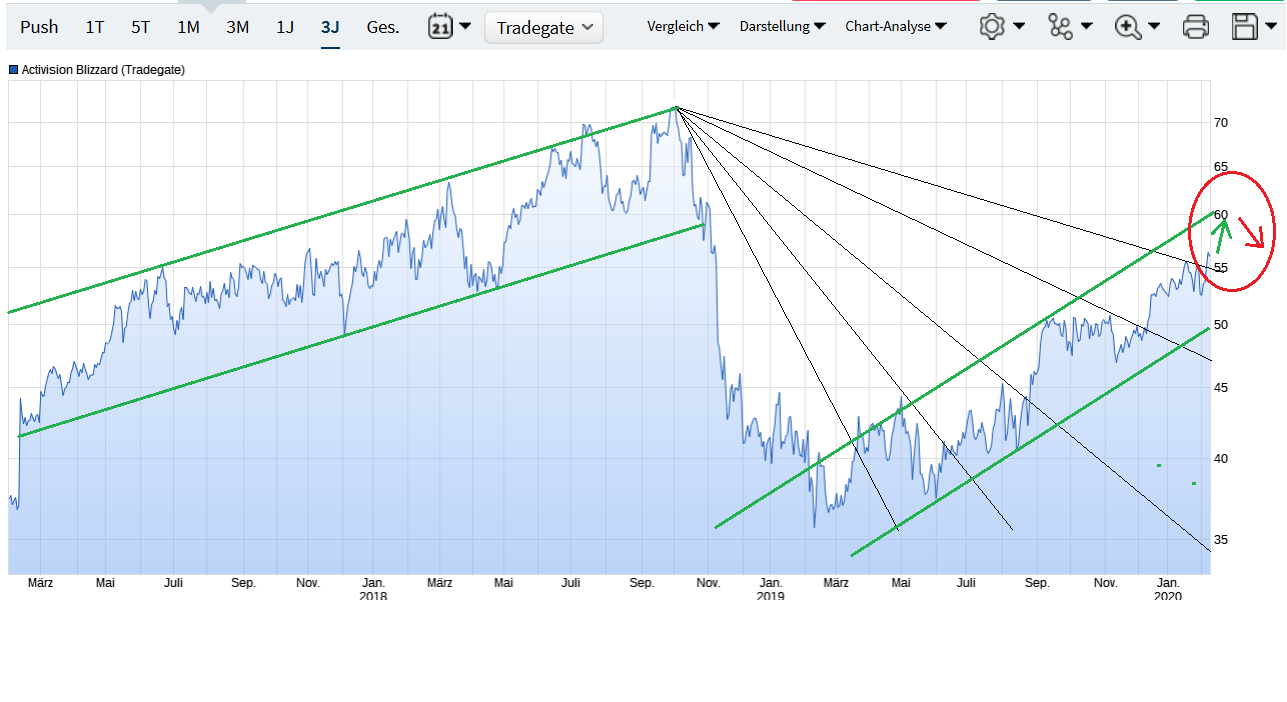The height and width of the screenshot is (702, 1287).
Task: Click the share chart icon
Action: click(x=1060, y=27)
